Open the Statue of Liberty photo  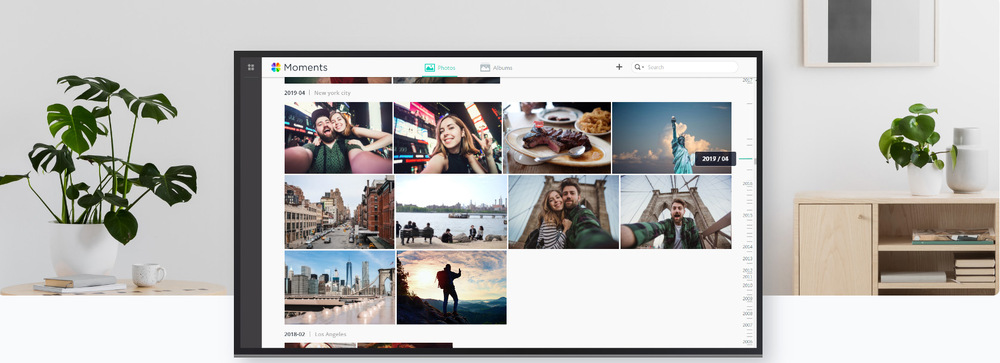pos(672,138)
